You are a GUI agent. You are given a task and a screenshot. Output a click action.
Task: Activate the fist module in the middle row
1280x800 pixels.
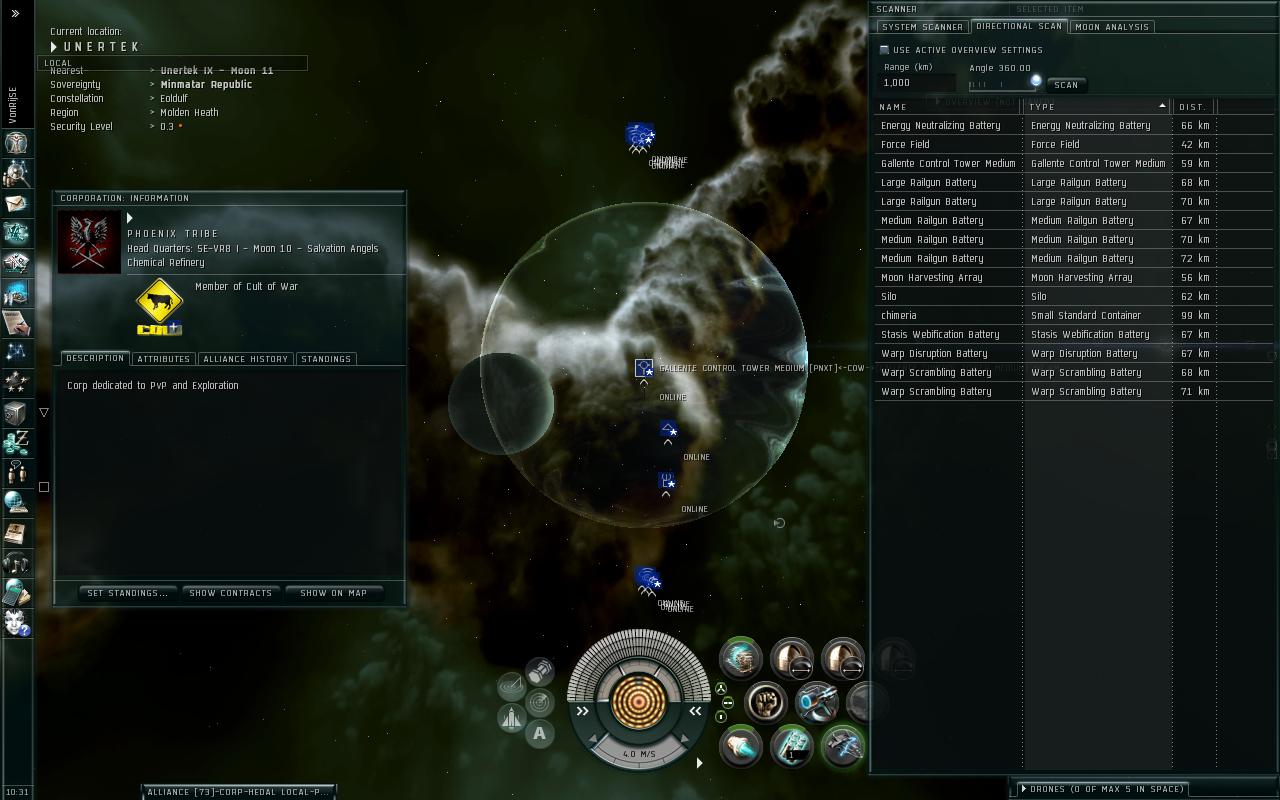click(x=767, y=703)
